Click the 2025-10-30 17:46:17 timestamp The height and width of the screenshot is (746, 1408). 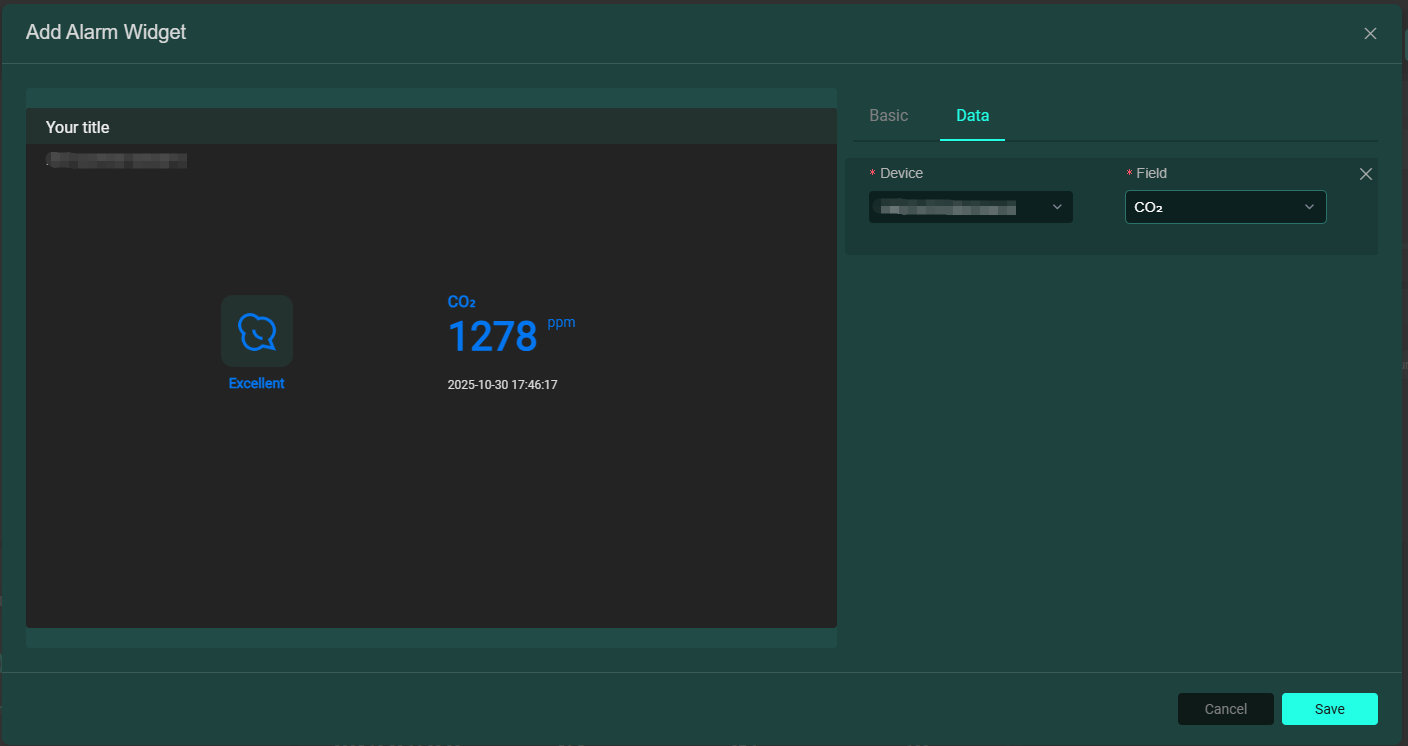click(502, 385)
